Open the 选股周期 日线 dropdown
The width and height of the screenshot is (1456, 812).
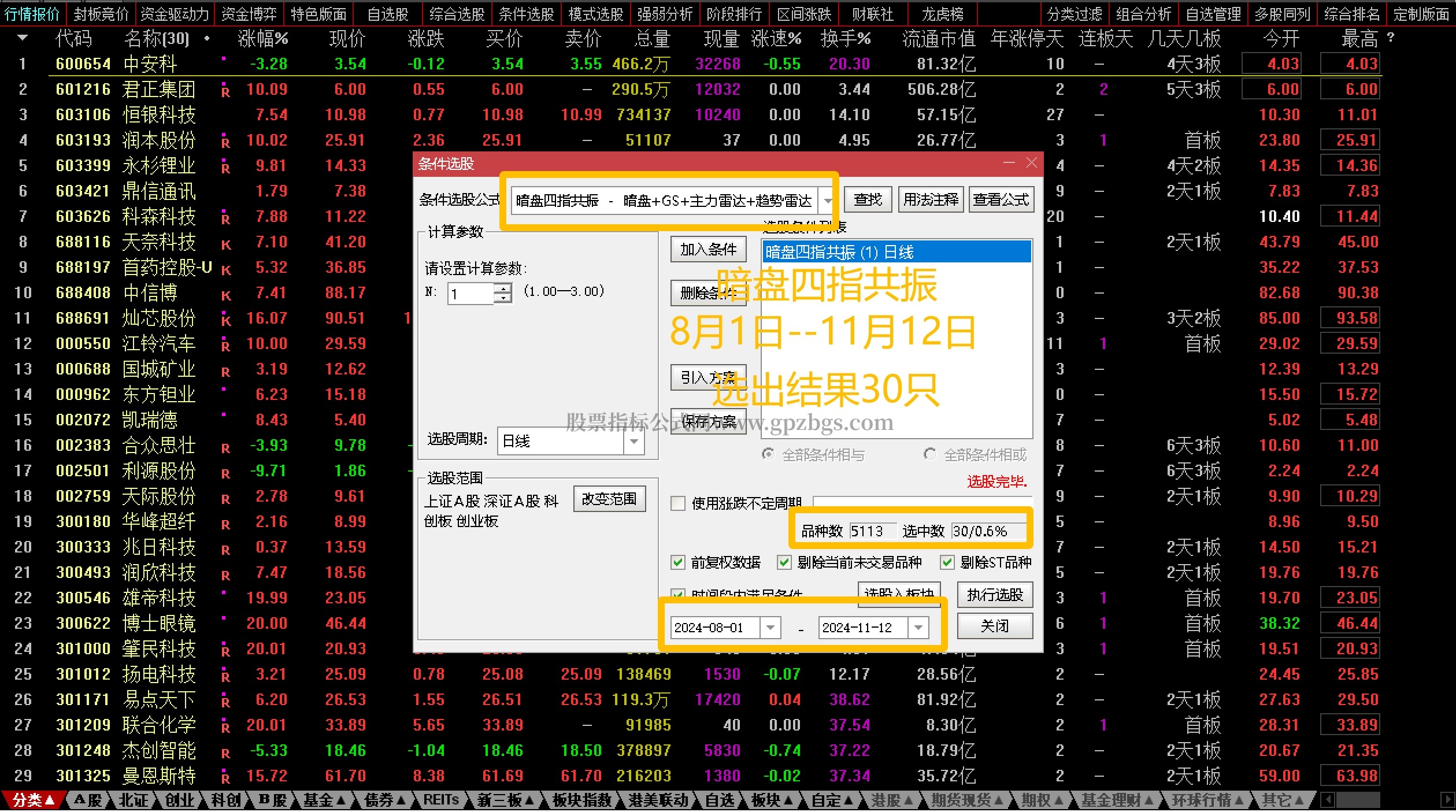pos(634,442)
